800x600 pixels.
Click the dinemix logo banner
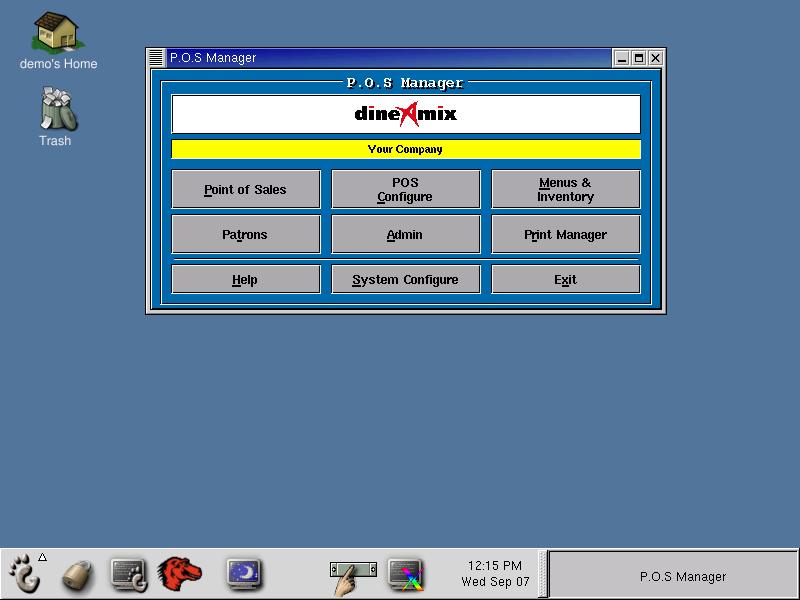point(406,114)
